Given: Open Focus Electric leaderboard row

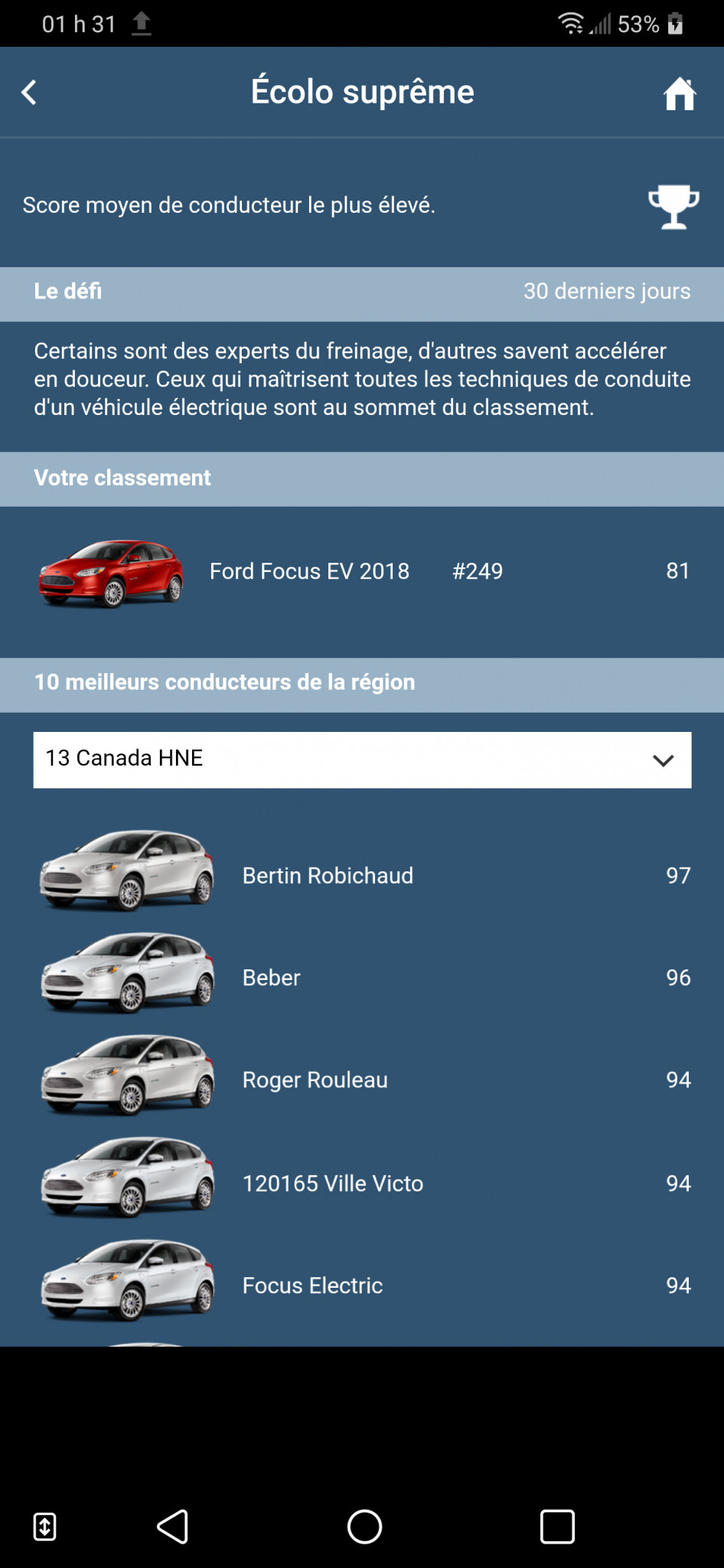Looking at the screenshot, I should coord(312,1285).
